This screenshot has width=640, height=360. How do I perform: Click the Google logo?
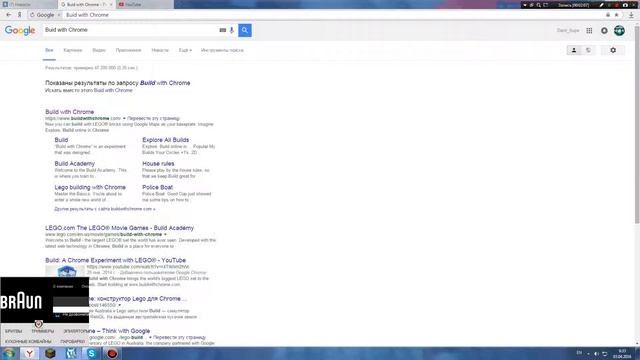(20, 31)
